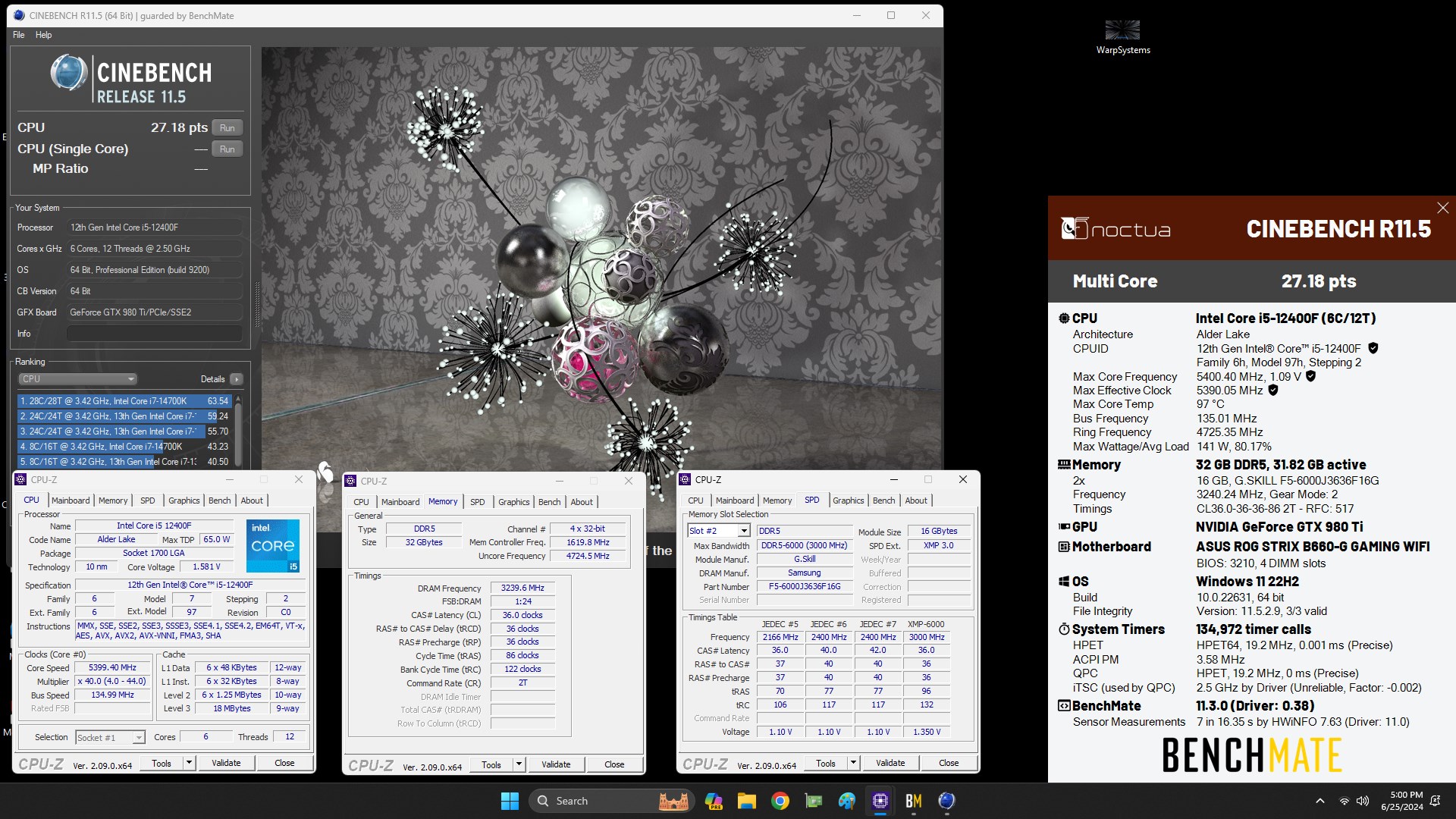Click CPU-Z icon in middle window title
This screenshot has height=819, width=1456.
click(x=350, y=481)
